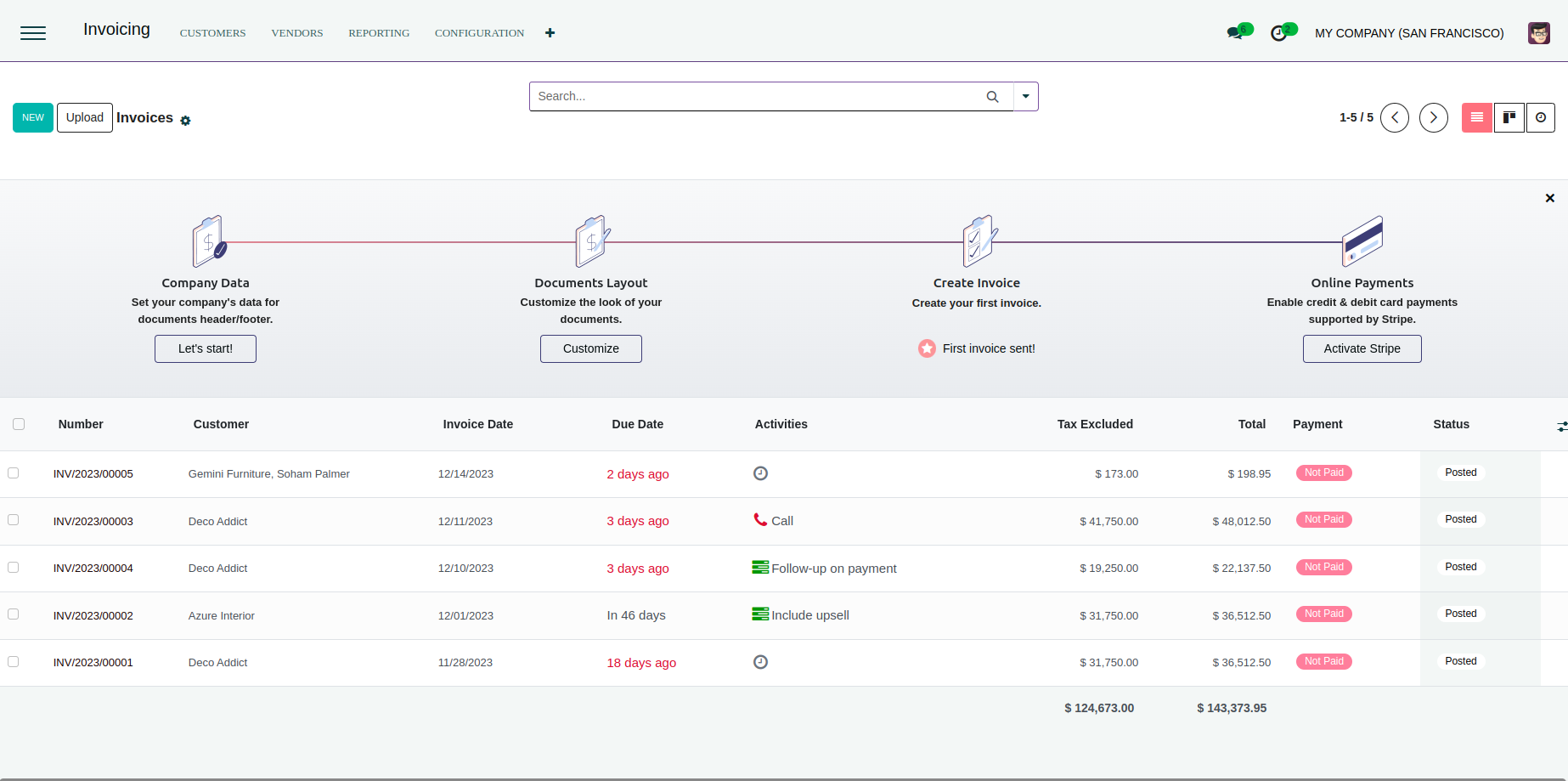Viewport: 1568px width, 781px height.
Task: Click the gear icon next to Invoices
Action: tap(185, 121)
